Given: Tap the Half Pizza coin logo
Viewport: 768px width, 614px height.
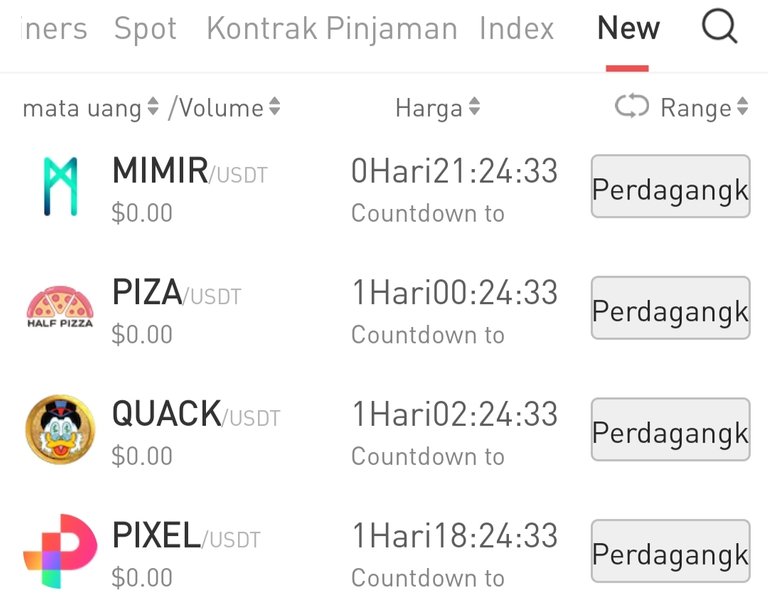Looking at the screenshot, I should pos(60,307).
